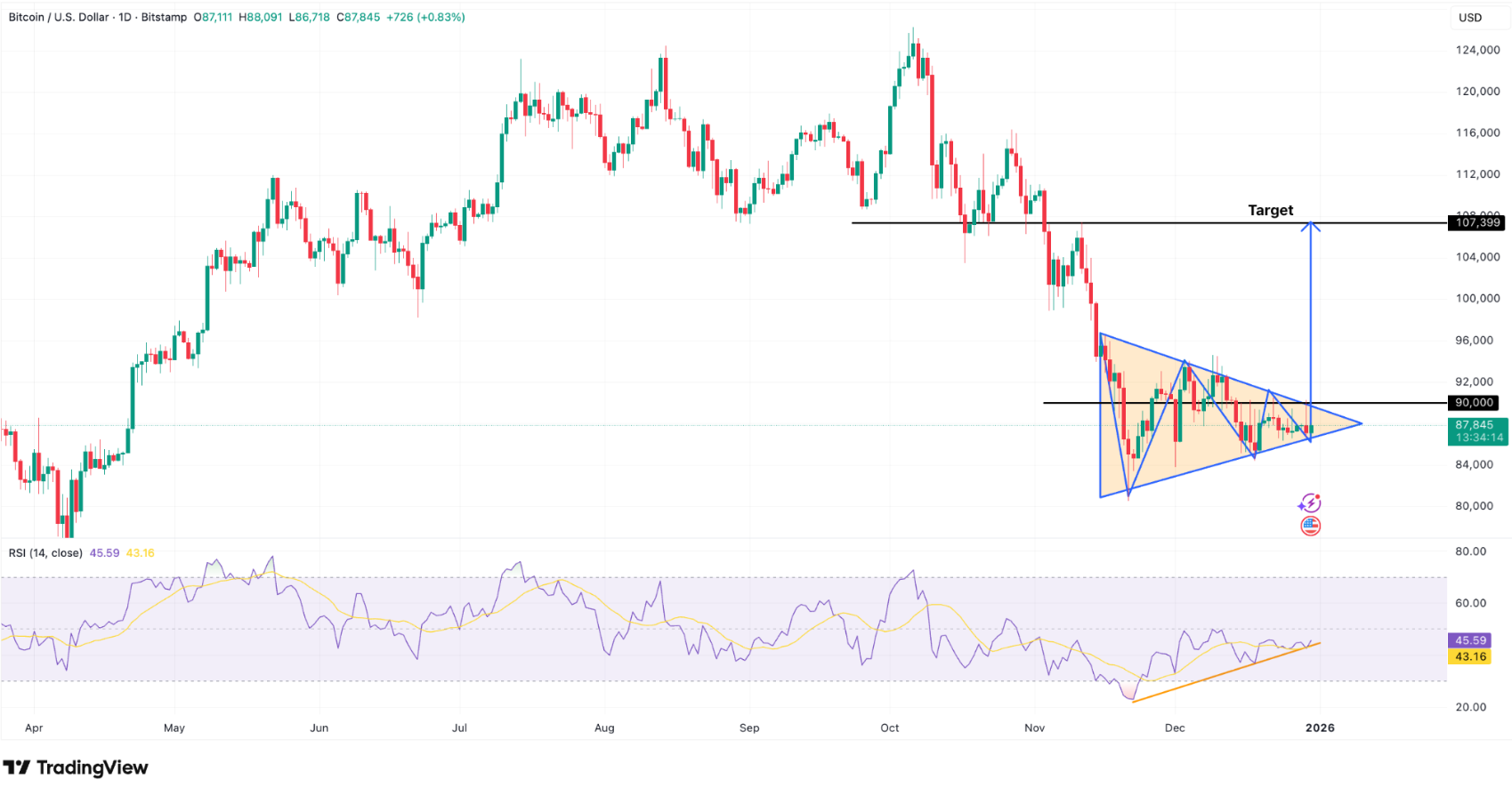
Task: Select the RSI (14, close) indicator legend
Action: pyautogui.click(x=45, y=553)
